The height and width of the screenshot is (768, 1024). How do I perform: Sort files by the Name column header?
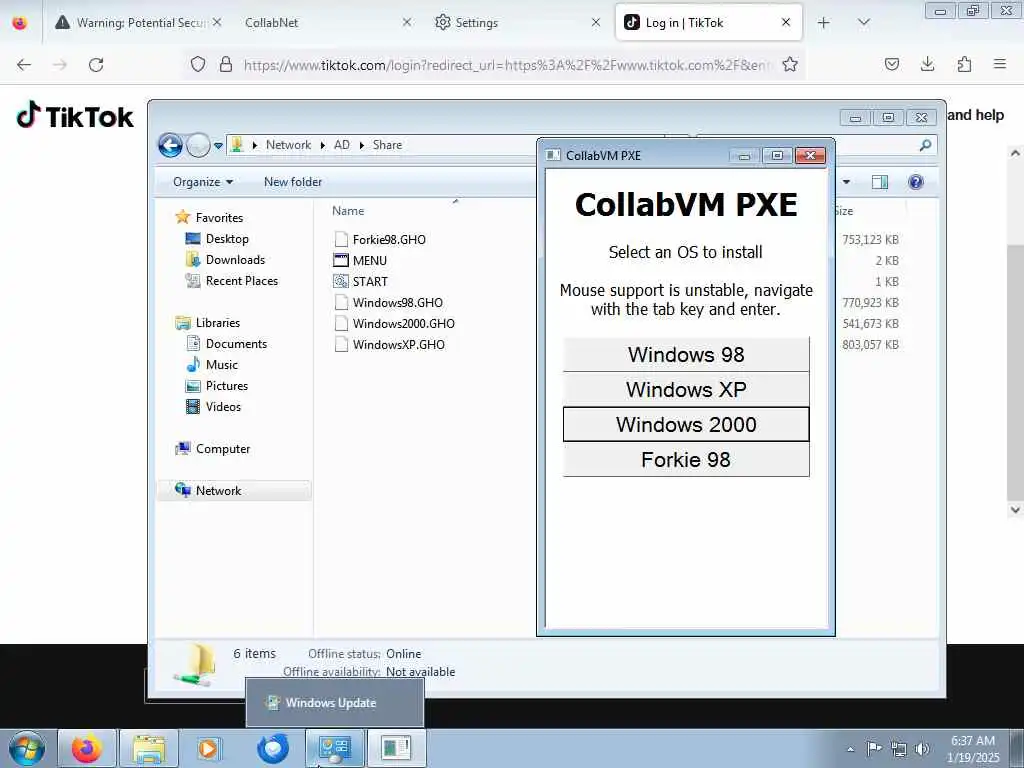pyautogui.click(x=348, y=211)
